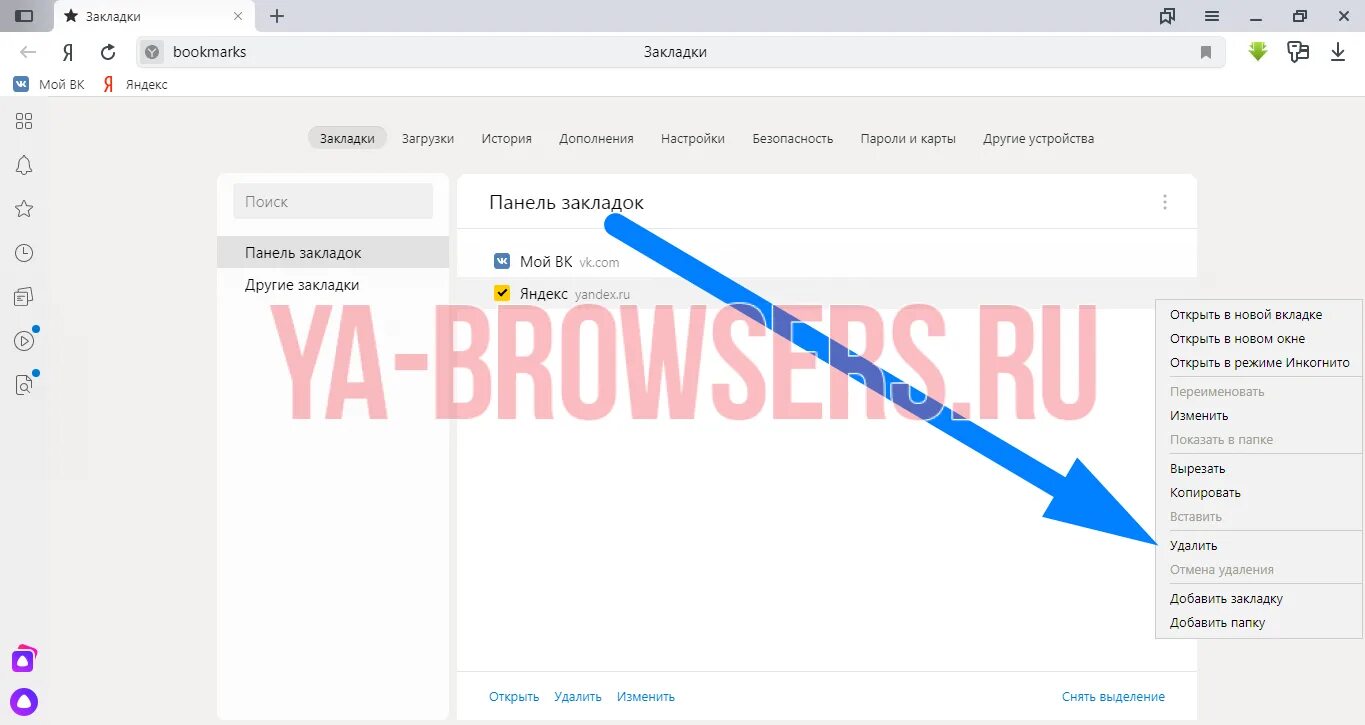Open a new tab with plus button
The width and height of the screenshot is (1365, 725).
tap(278, 16)
